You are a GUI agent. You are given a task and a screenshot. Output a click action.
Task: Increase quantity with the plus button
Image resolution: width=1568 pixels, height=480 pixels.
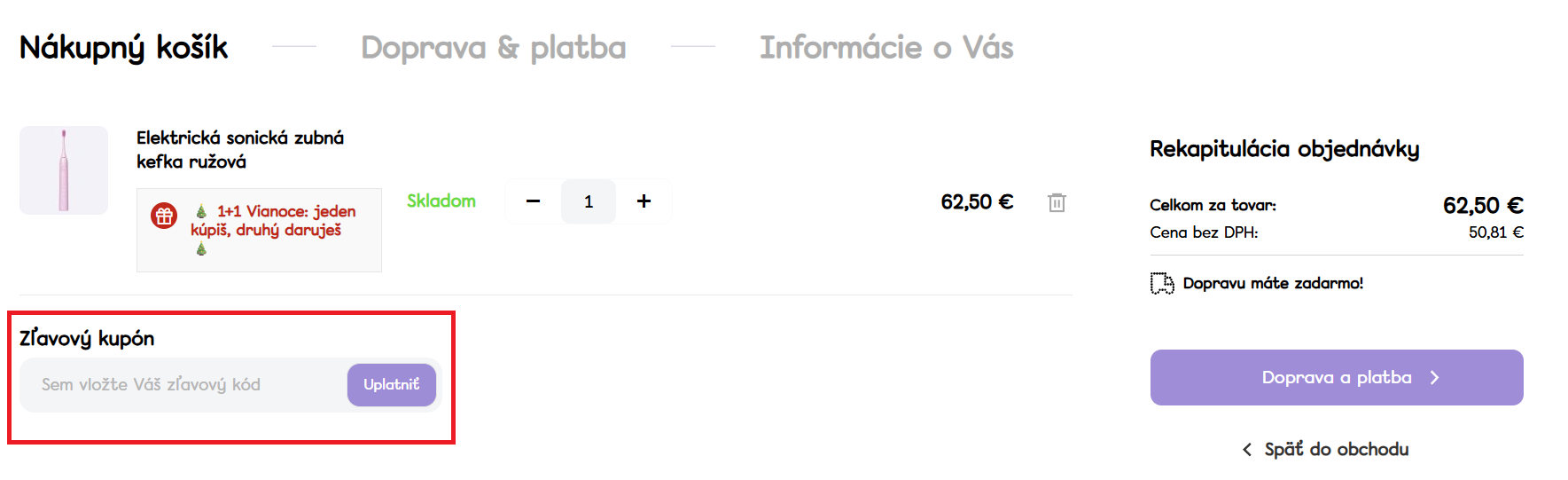pos(644,201)
